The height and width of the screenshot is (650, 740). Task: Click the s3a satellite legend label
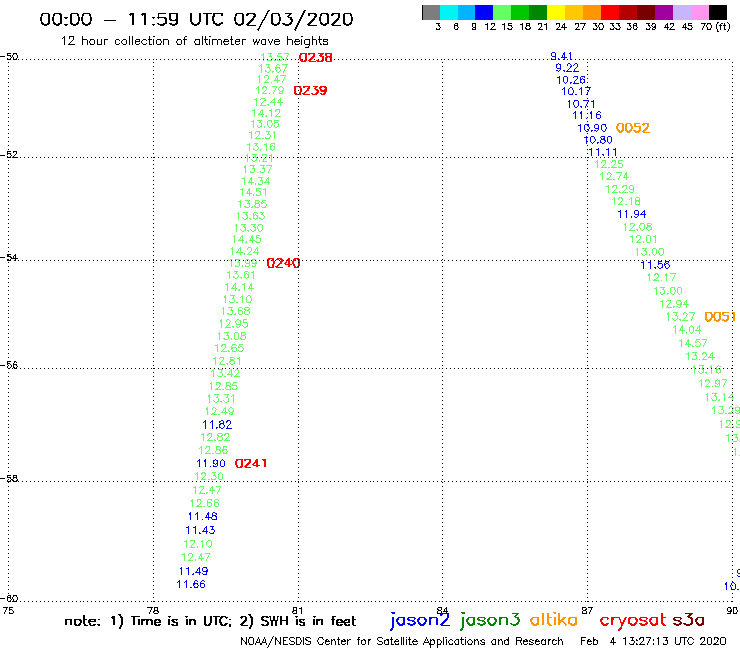(x=688, y=621)
